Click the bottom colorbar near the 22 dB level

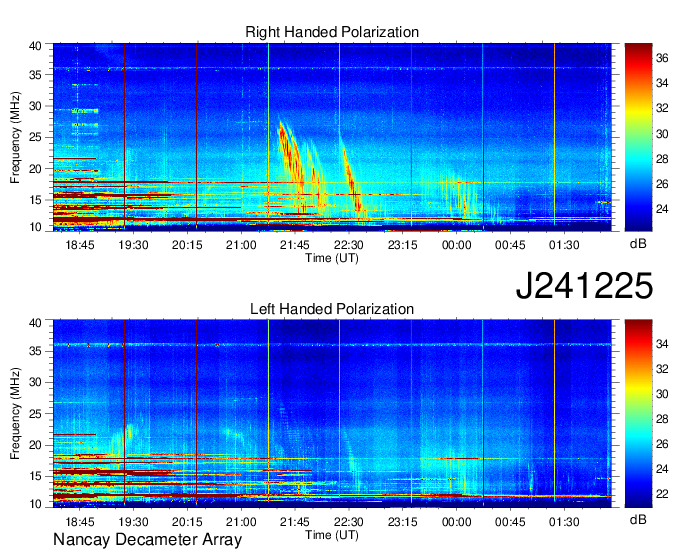[638, 494]
